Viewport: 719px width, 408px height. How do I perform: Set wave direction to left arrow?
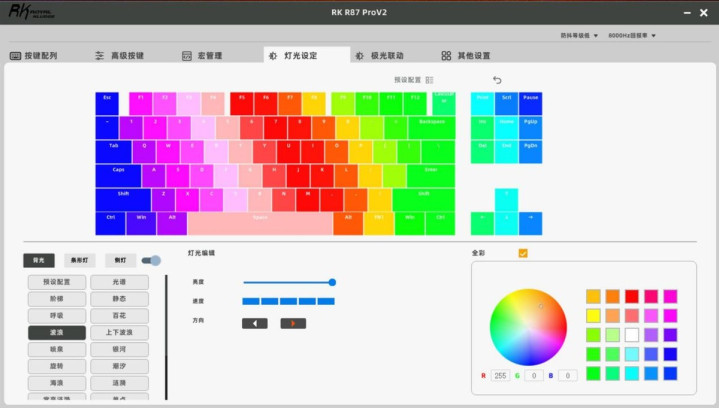coord(254,323)
